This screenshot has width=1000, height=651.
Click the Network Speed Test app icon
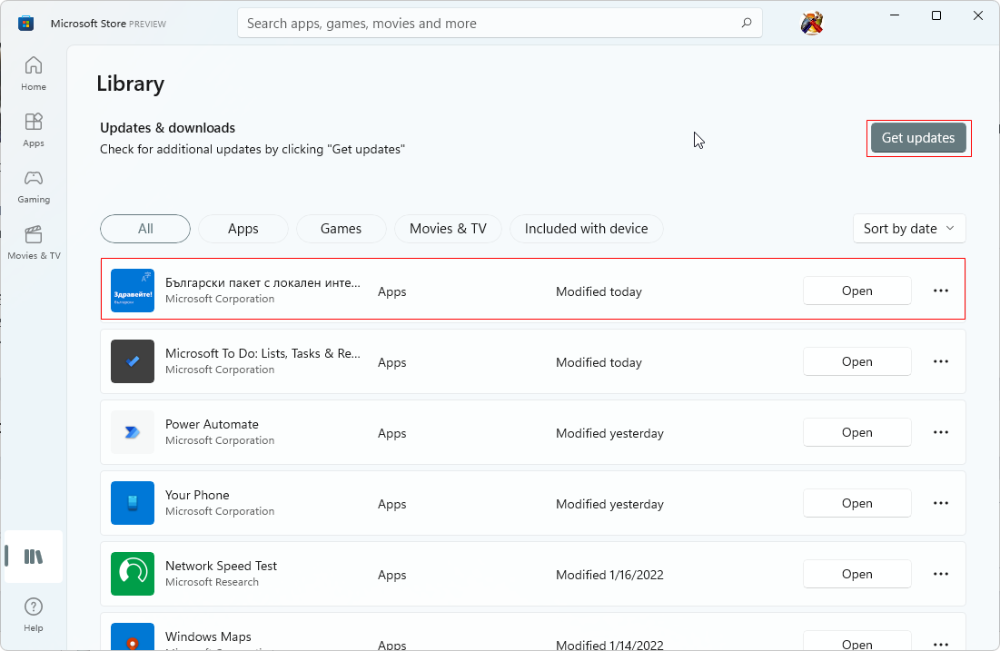coord(133,573)
